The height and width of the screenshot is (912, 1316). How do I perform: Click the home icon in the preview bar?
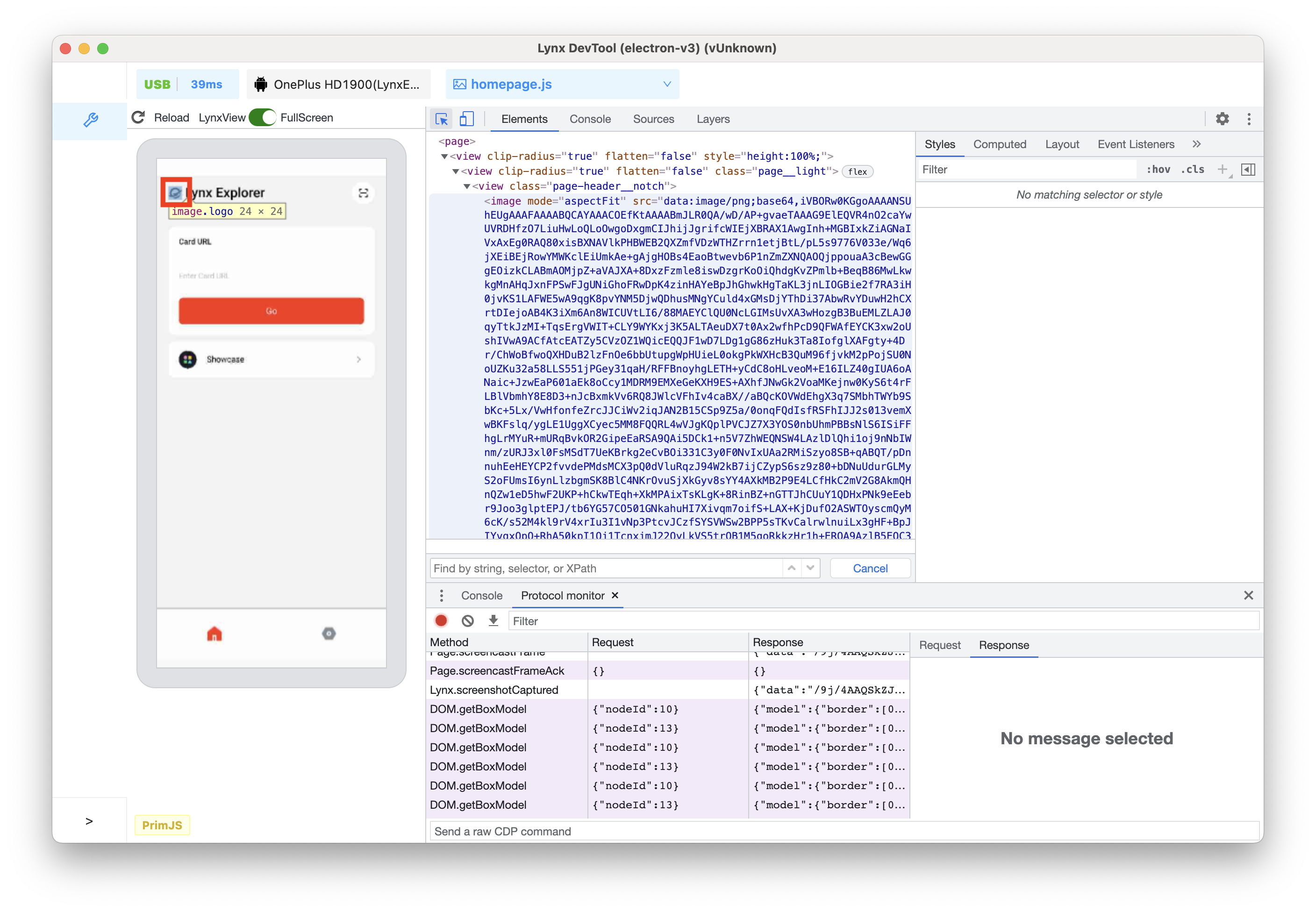pos(215,634)
